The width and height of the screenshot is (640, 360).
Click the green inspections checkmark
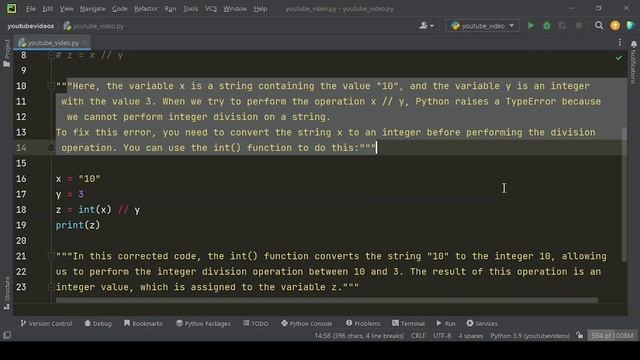pos(619,58)
